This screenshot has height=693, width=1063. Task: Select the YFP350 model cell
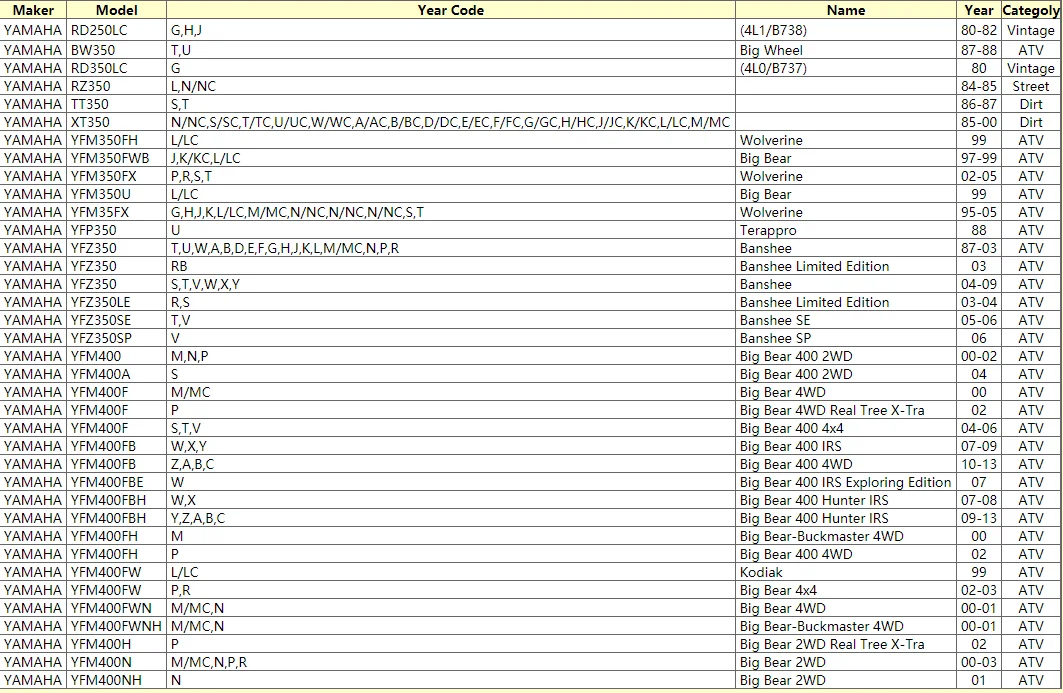pyautogui.click(x=117, y=230)
